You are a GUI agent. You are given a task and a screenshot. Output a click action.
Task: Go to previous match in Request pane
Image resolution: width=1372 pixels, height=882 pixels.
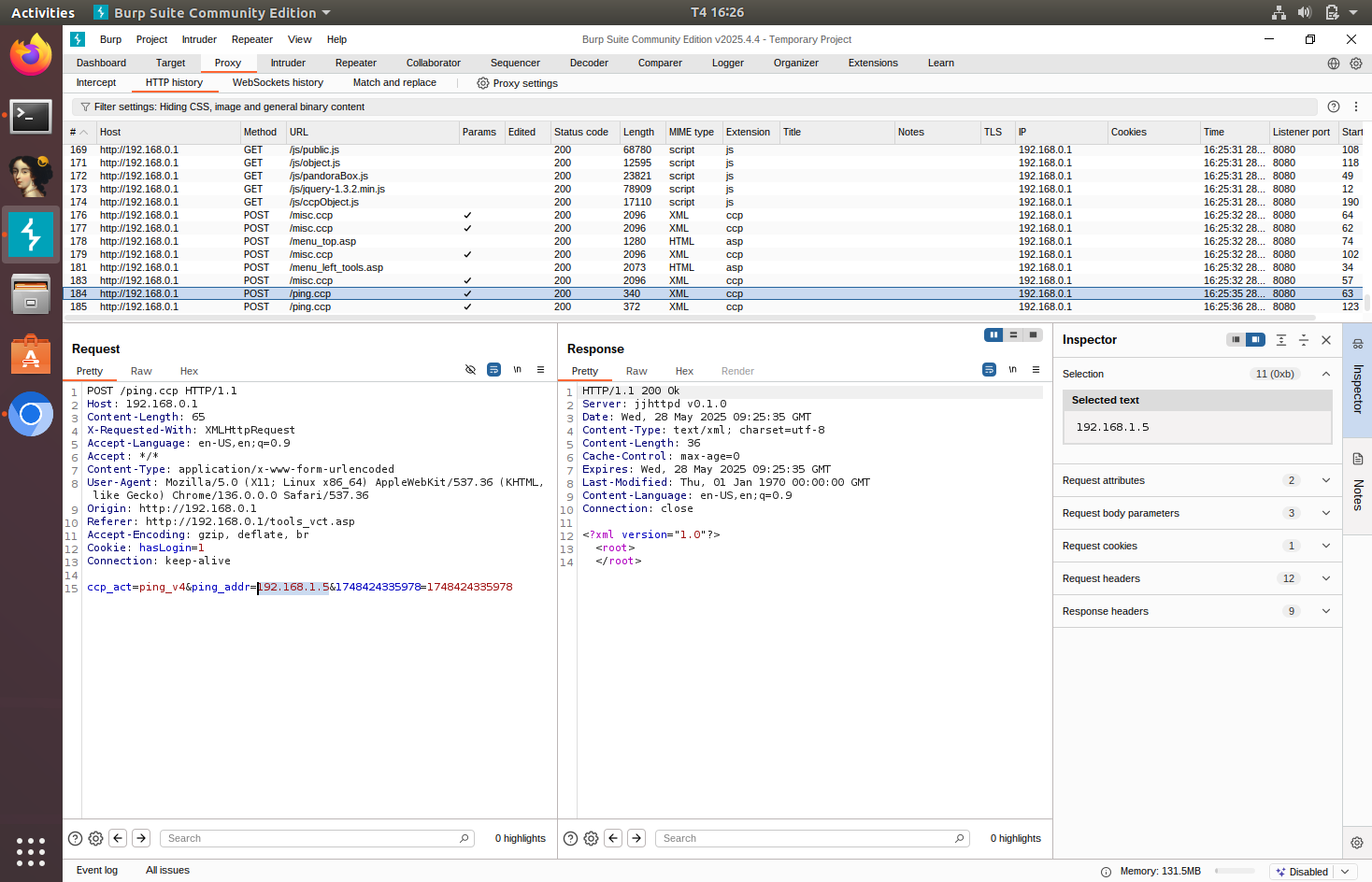[x=118, y=838]
